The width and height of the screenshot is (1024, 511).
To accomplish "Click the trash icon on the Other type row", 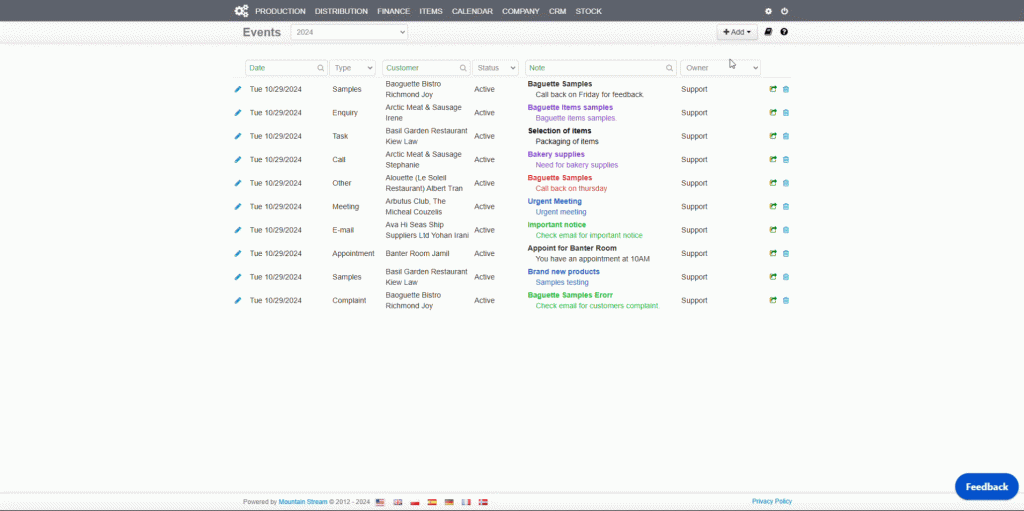I will pyautogui.click(x=786, y=183).
